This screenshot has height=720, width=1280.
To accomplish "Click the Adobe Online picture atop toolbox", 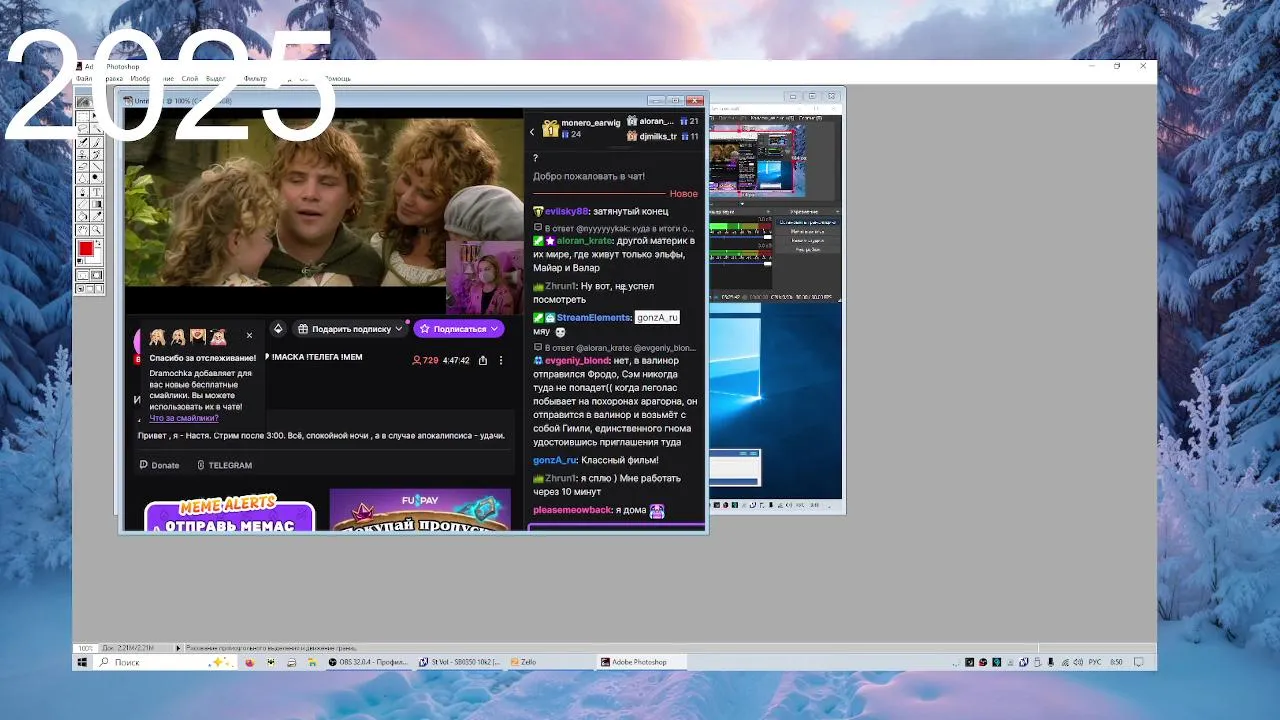I will click(x=86, y=102).
